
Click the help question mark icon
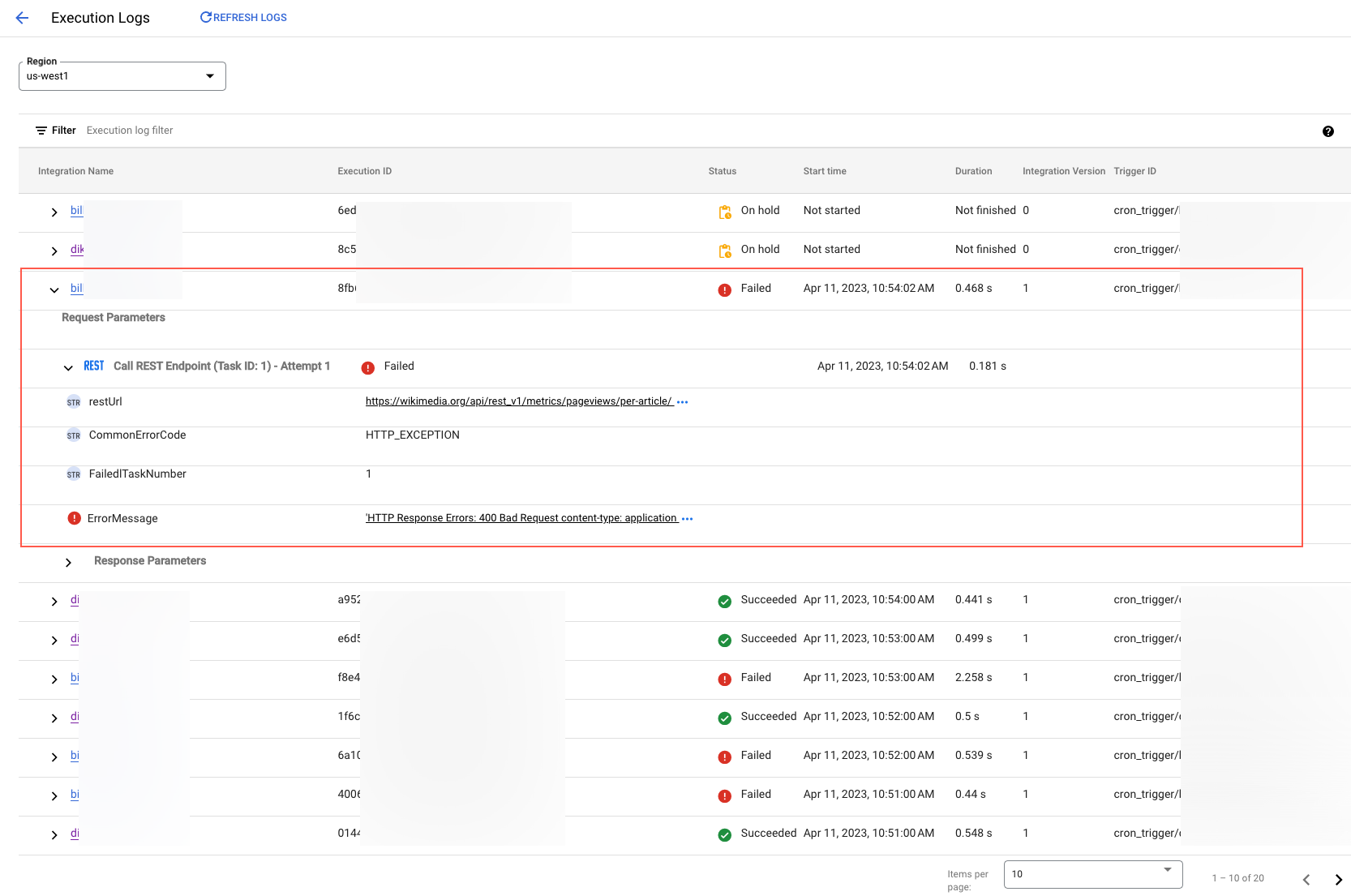pos(1328,131)
